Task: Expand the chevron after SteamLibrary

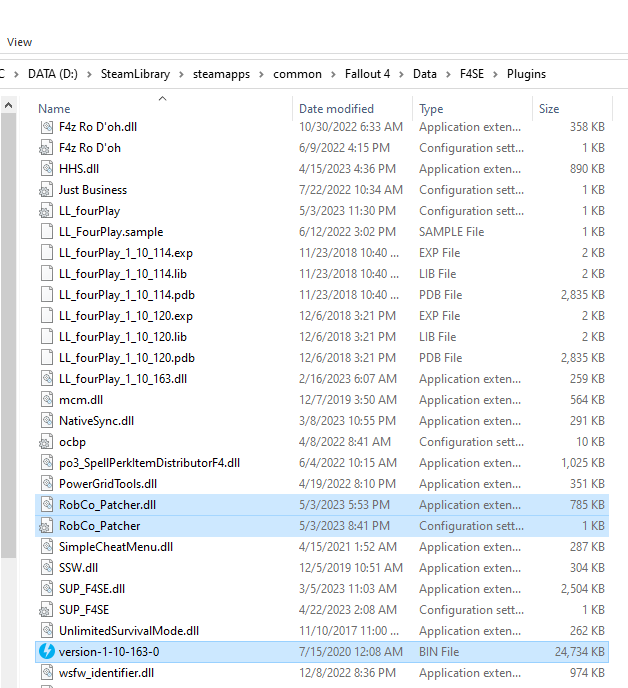Action: (x=181, y=75)
